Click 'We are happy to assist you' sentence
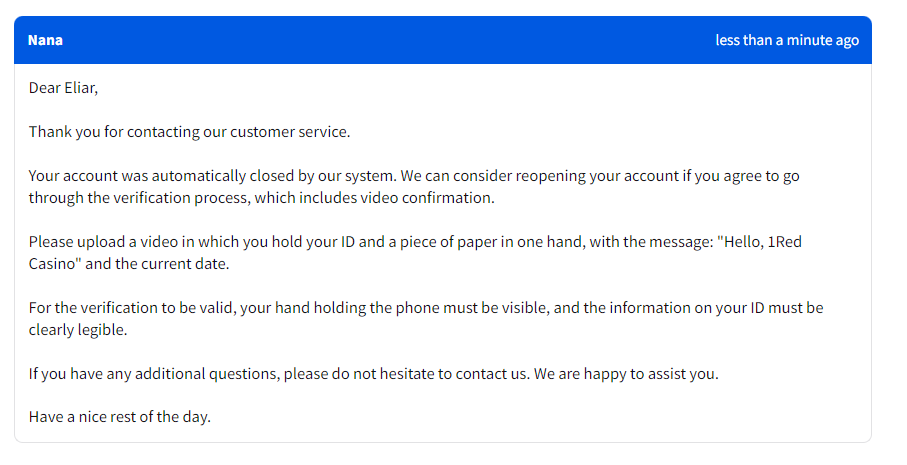The width and height of the screenshot is (907, 465). pos(626,374)
